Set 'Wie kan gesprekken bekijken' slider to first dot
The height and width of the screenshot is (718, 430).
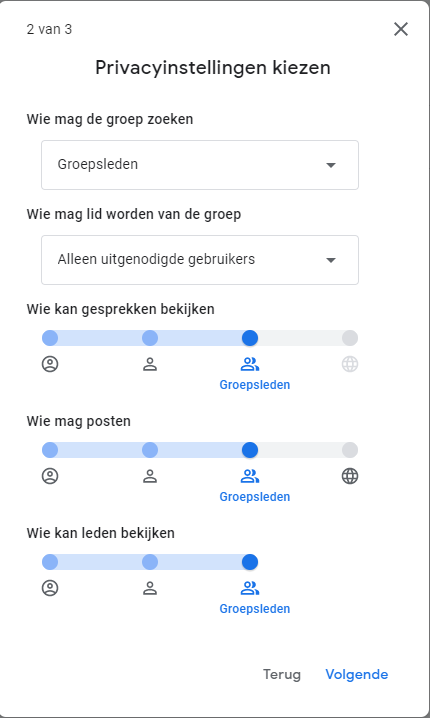point(50,338)
